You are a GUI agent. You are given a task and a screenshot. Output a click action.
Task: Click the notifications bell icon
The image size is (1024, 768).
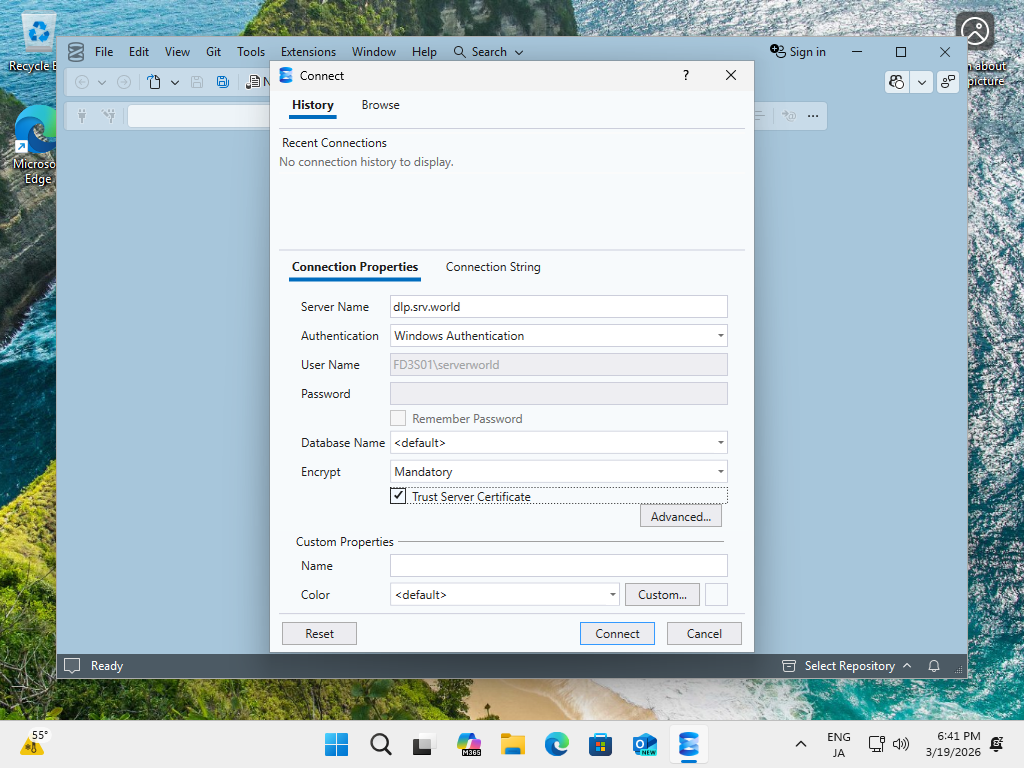tap(934, 666)
